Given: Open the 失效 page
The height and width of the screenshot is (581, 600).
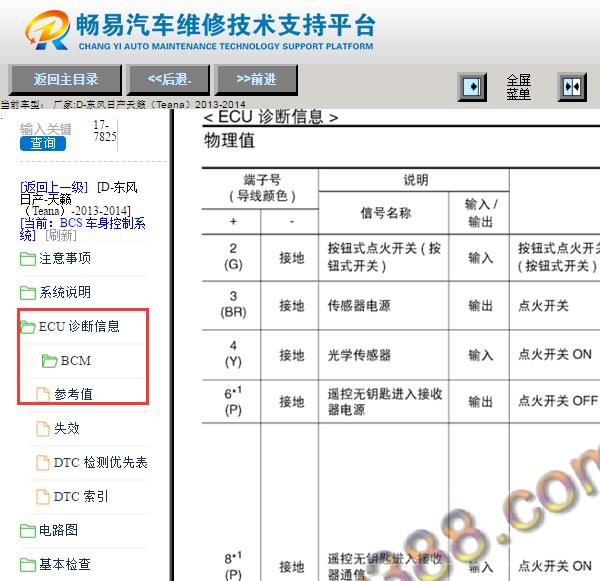Looking at the screenshot, I should 67,428.
